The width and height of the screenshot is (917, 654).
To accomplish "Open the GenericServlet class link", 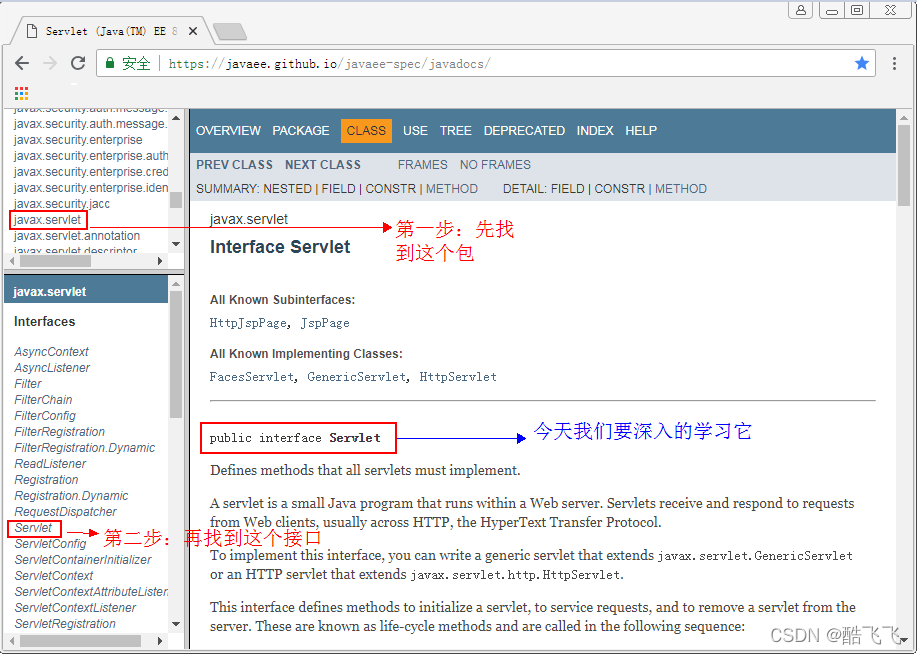I will click(x=356, y=377).
